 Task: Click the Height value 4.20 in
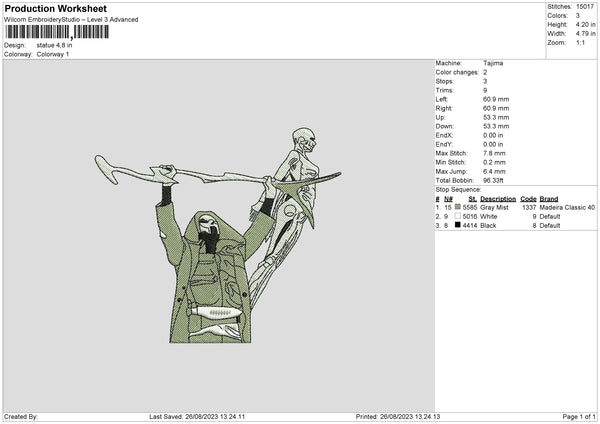pyautogui.click(x=585, y=24)
